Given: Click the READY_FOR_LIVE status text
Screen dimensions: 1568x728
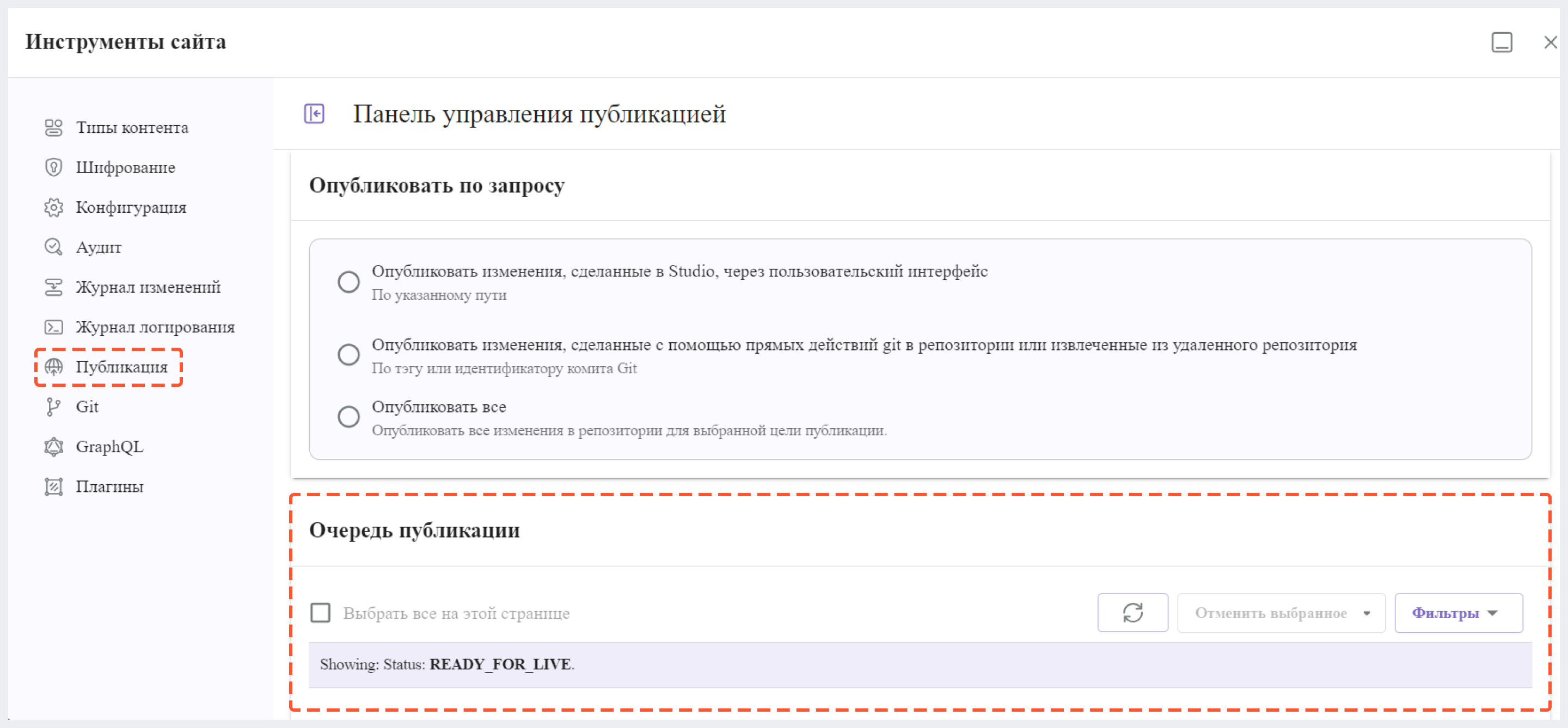Looking at the screenshot, I should point(500,664).
